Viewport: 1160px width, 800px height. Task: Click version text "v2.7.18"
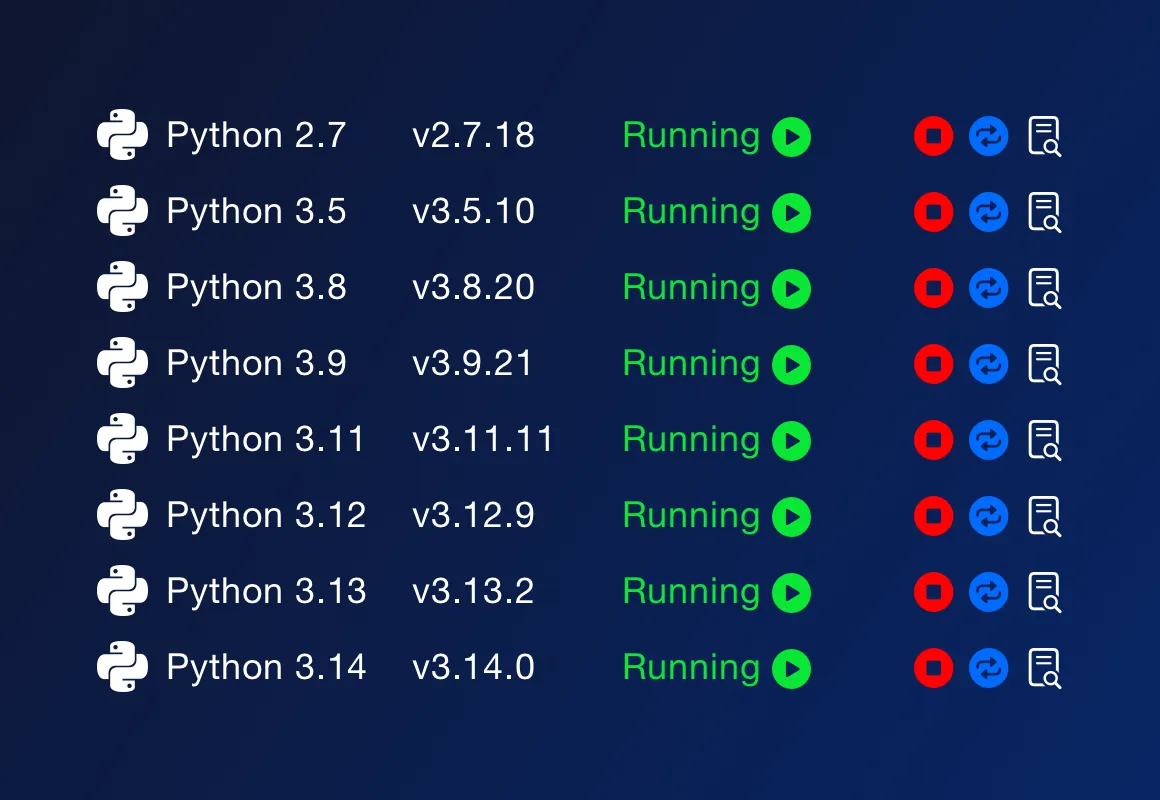[473, 135]
